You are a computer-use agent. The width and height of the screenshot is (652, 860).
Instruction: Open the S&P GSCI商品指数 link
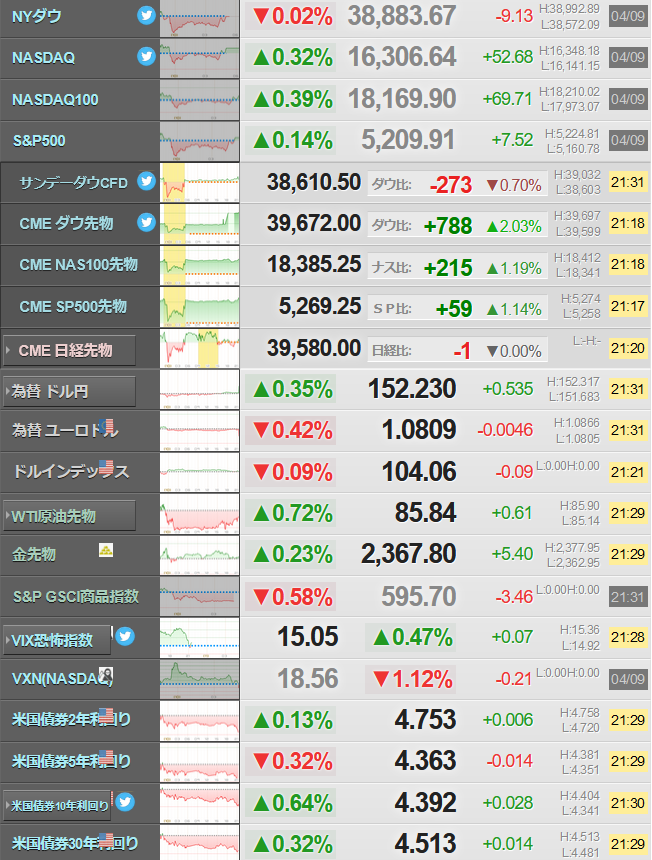click(76, 596)
